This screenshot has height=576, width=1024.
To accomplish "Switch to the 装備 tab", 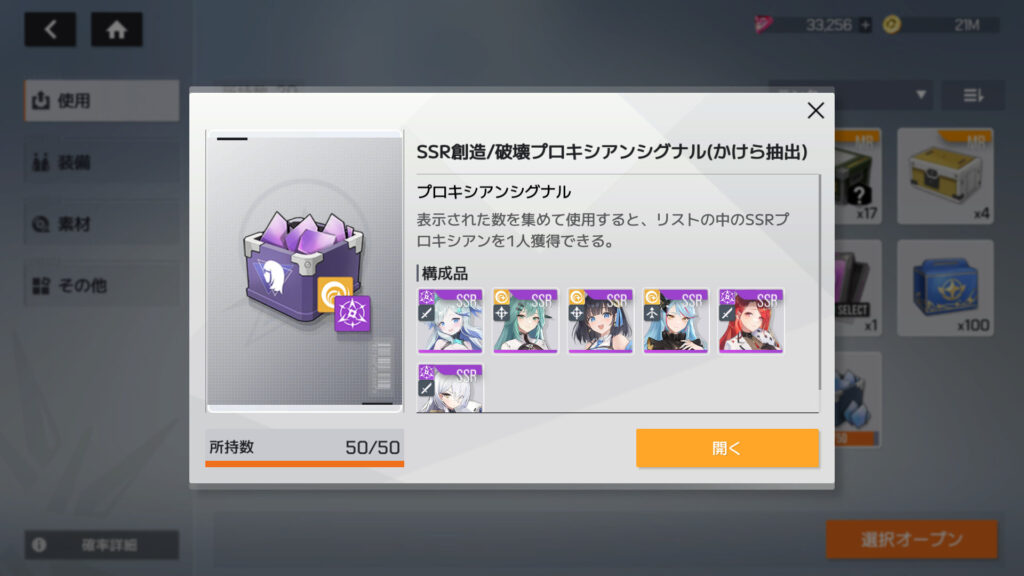I will point(102,162).
